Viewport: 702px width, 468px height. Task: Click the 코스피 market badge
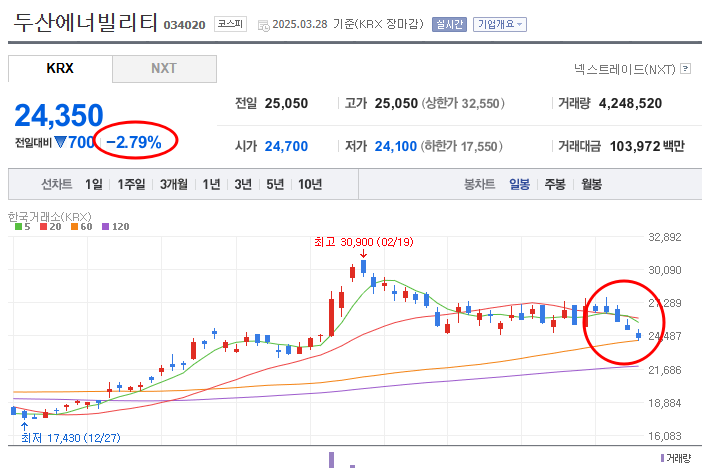230,24
